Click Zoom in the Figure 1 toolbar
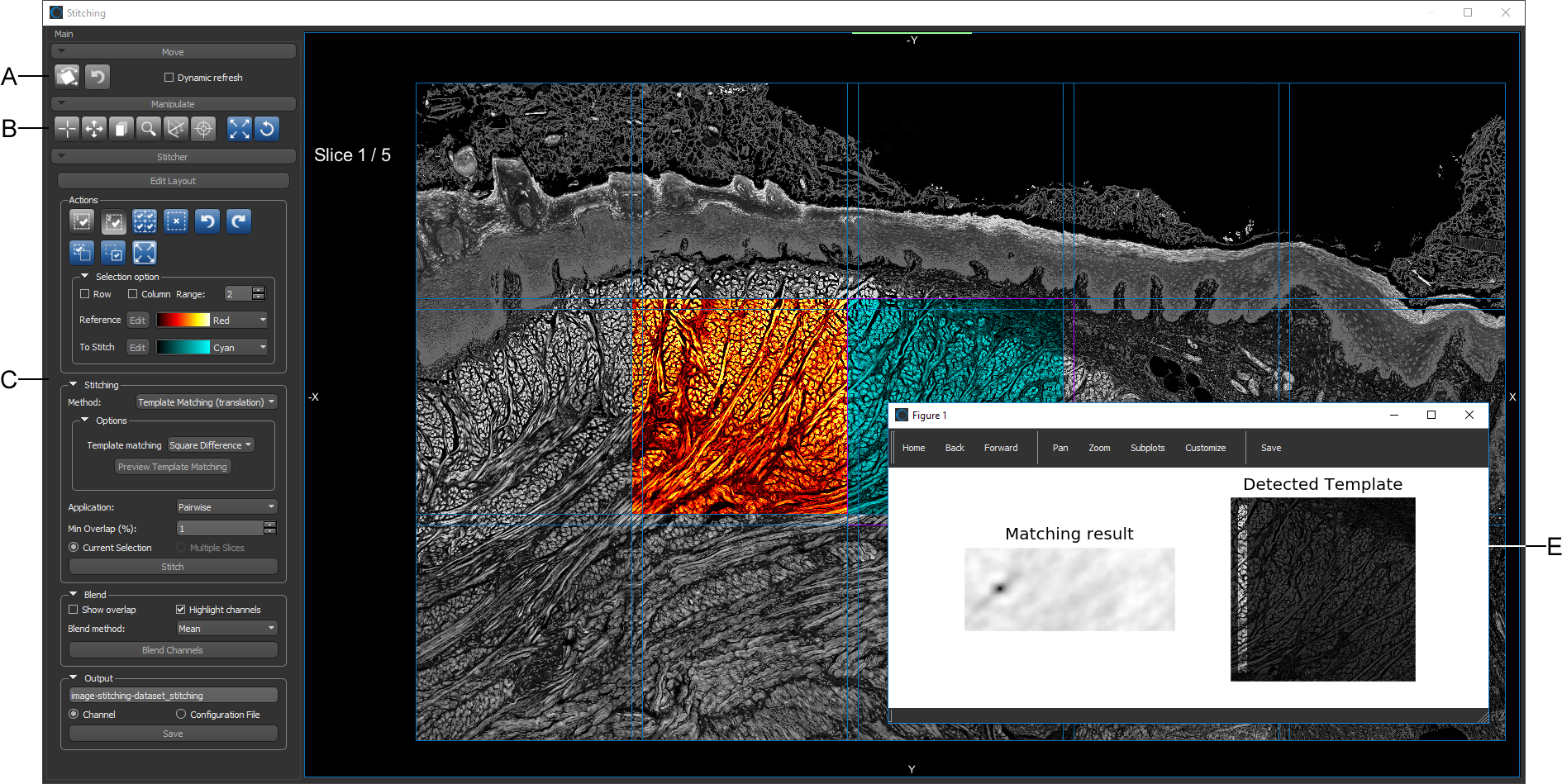 (x=1099, y=448)
